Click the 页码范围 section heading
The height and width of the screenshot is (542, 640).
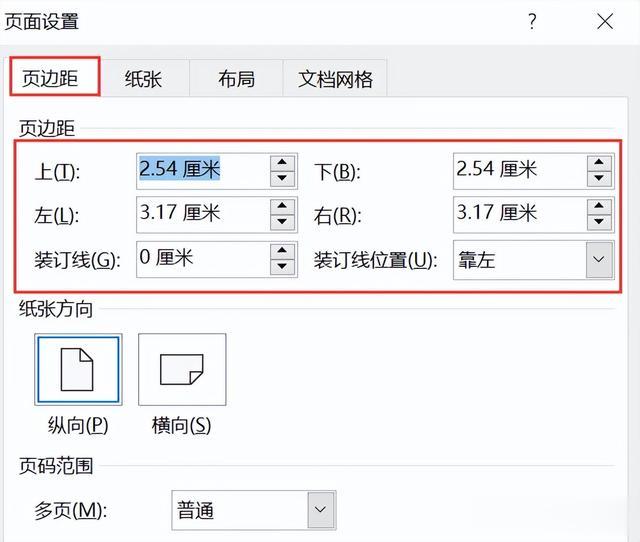pyautogui.click(x=56, y=466)
